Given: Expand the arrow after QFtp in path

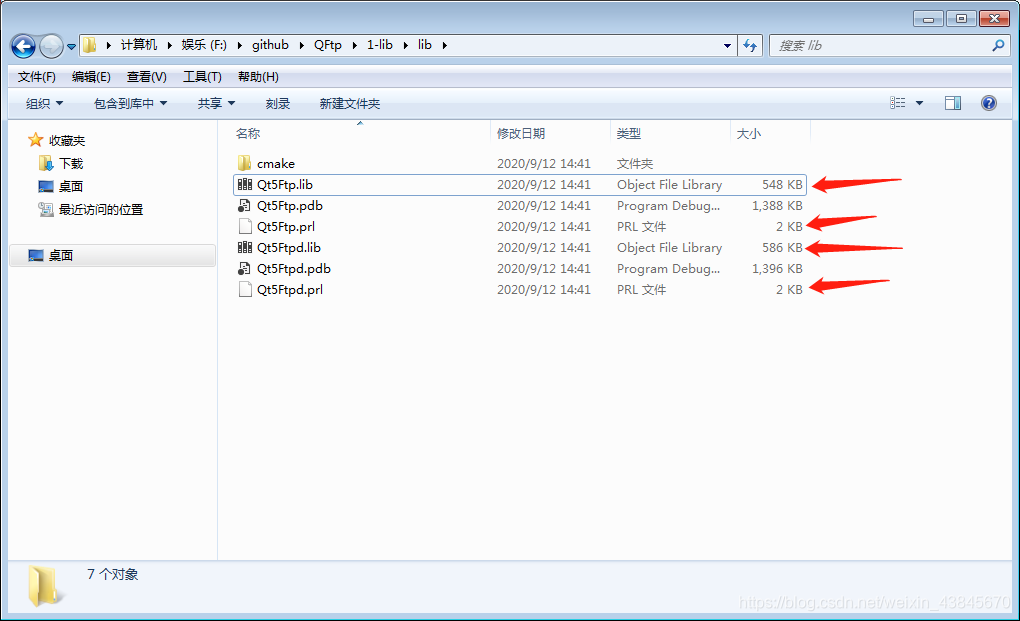Looking at the screenshot, I should click(x=354, y=45).
